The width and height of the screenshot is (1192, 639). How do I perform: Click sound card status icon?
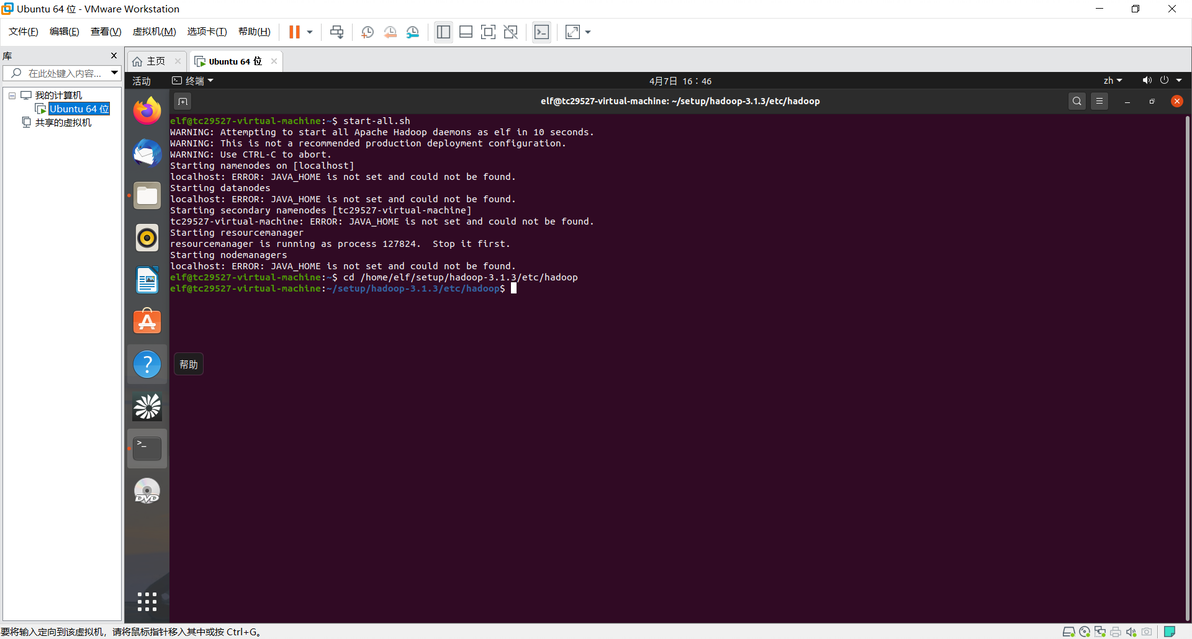pyautogui.click(x=1131, y=631)
